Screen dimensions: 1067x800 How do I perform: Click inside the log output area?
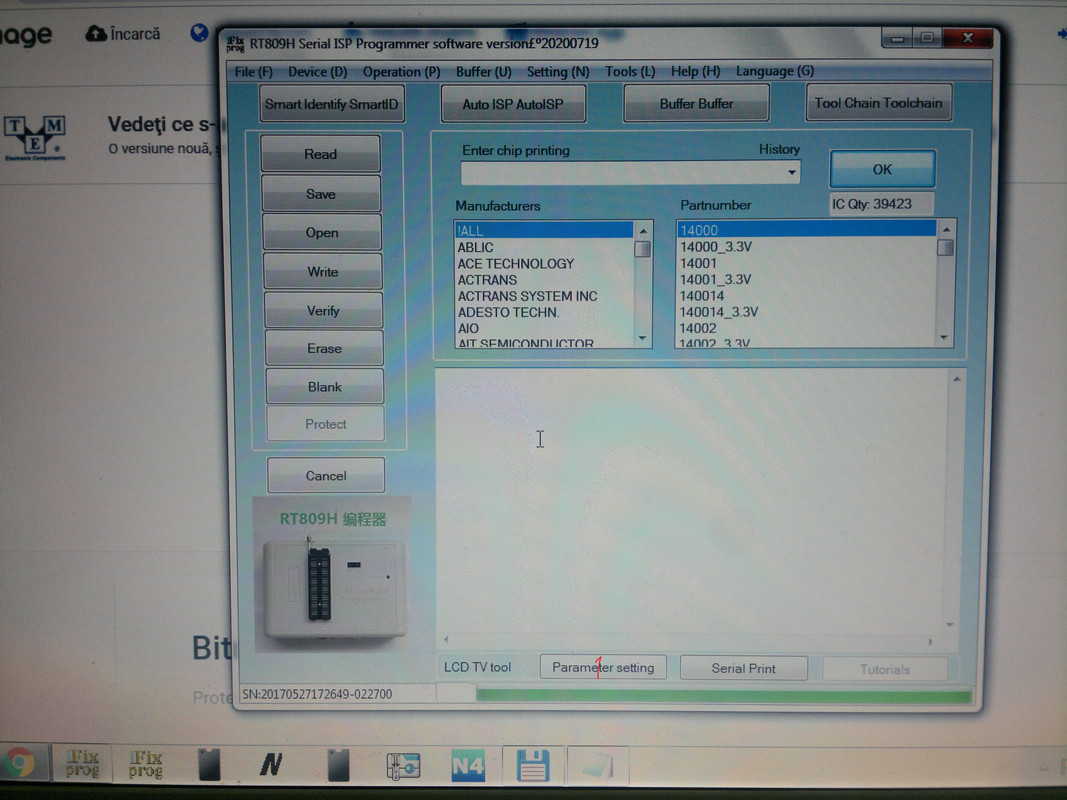point(691,500)
